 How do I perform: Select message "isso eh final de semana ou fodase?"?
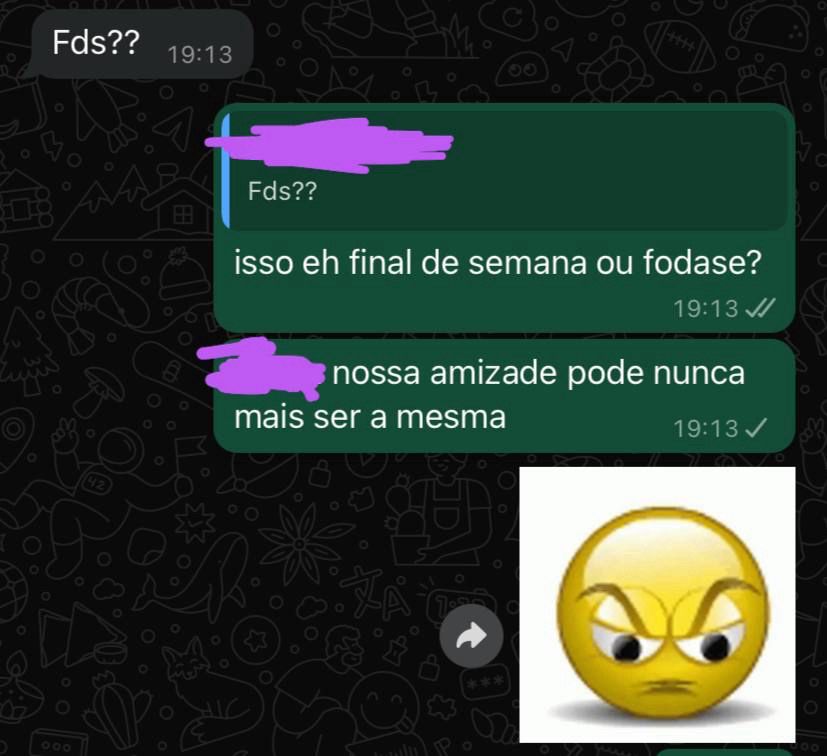click(498, 262)
